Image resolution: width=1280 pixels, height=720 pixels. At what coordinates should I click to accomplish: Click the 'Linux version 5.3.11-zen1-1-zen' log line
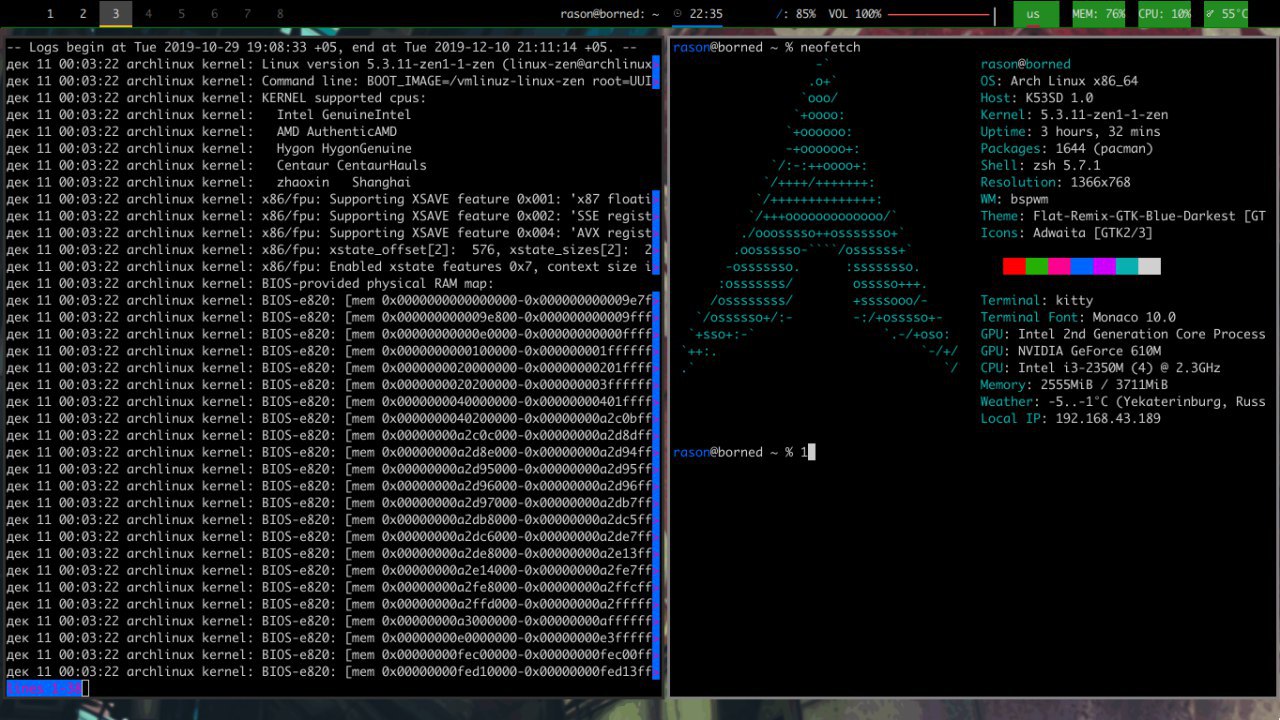click(x=329, y=64)
